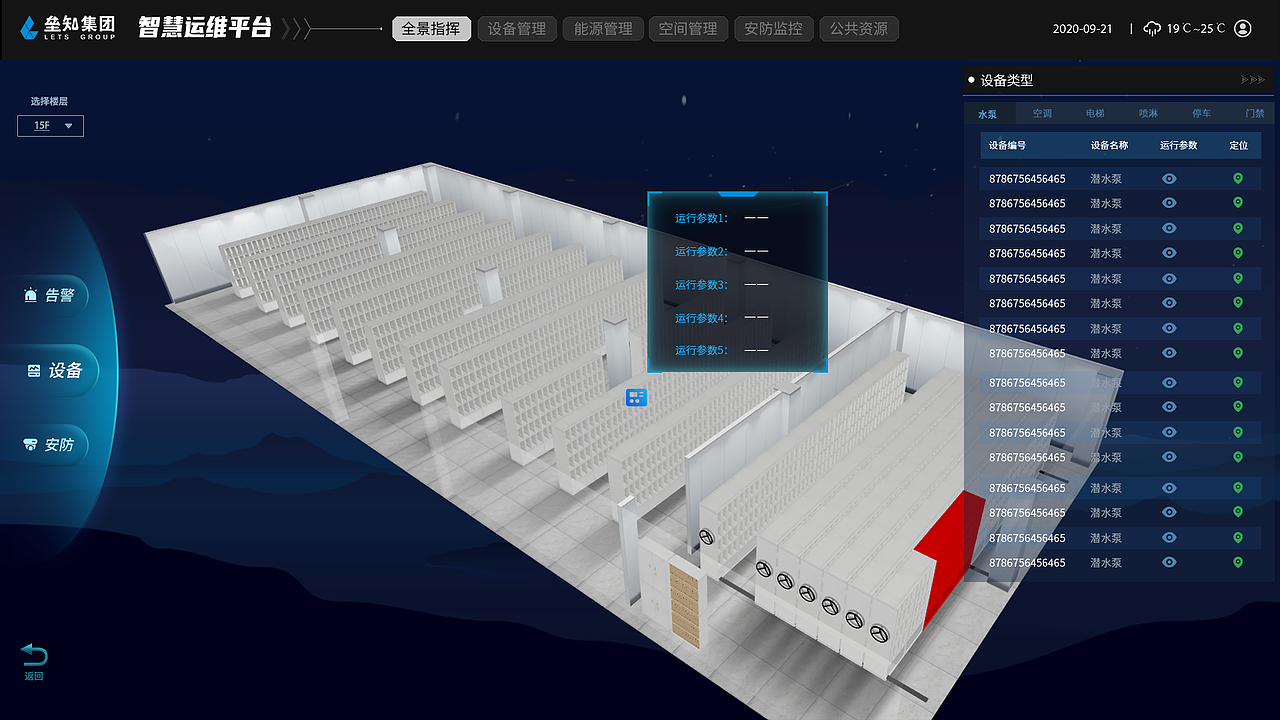Select the 门禁 device type tab

(x=1254, y=114)
